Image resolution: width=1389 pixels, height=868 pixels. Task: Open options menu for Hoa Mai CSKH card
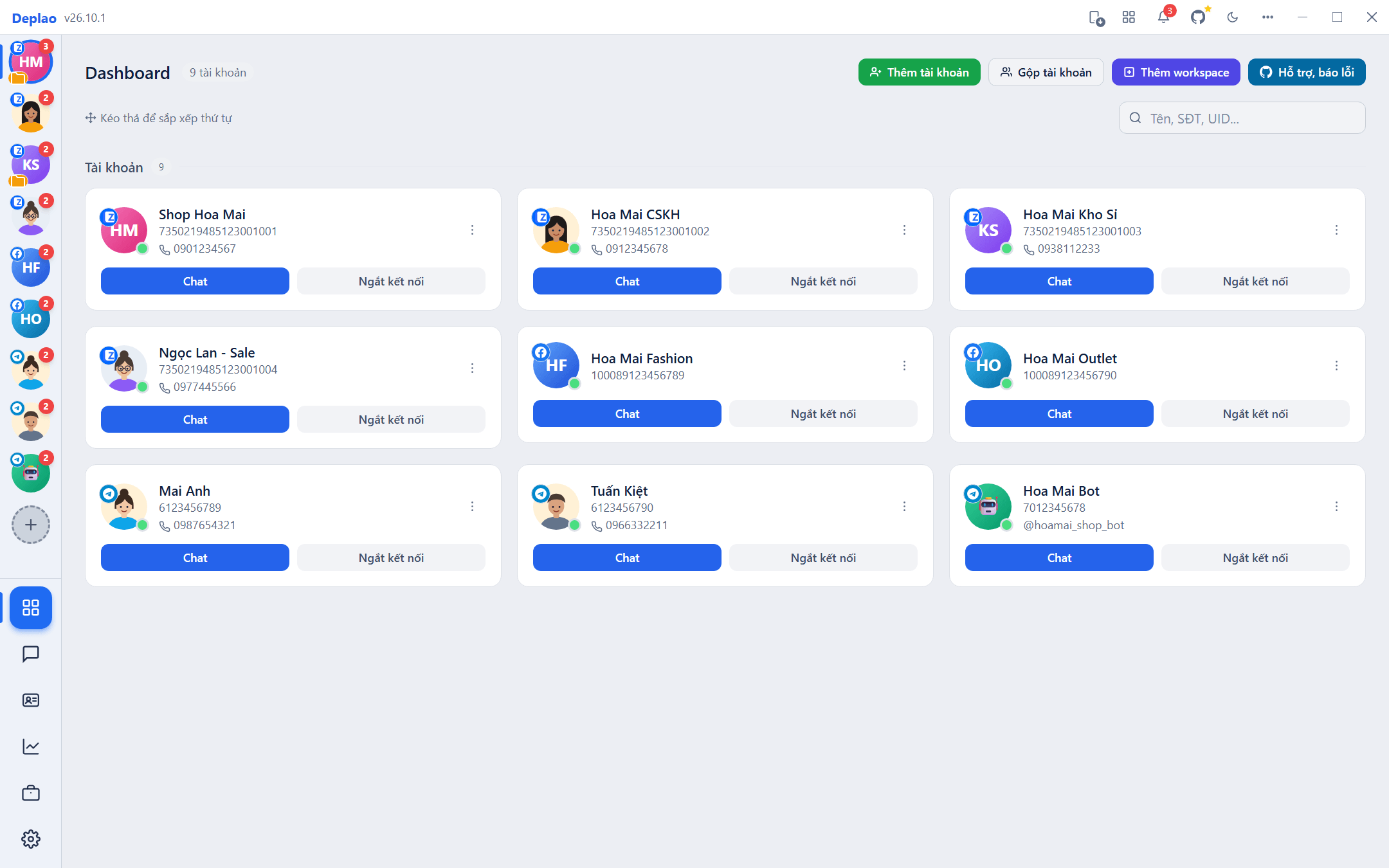[x=904, y=230]
